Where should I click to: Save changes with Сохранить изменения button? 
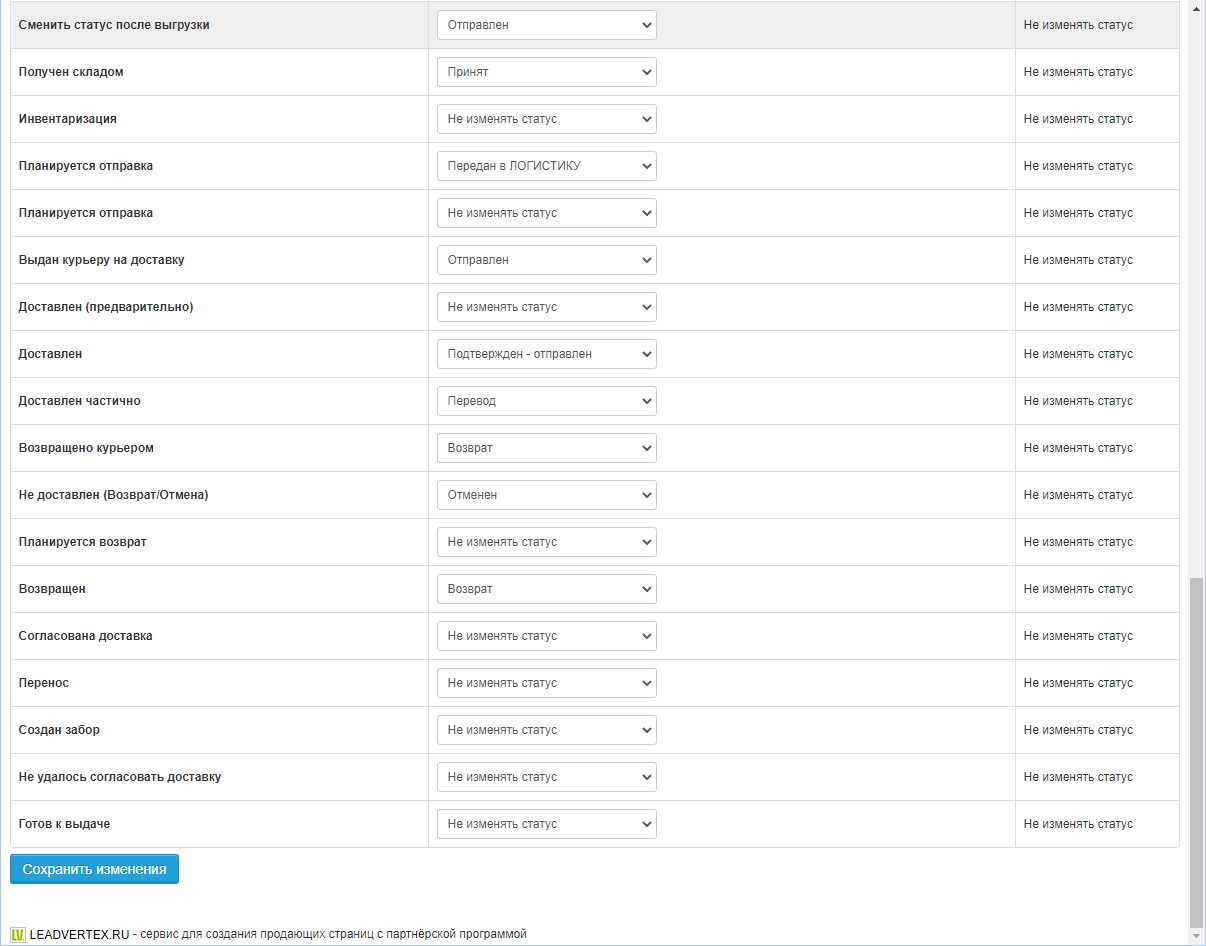[x=94, y=869]
